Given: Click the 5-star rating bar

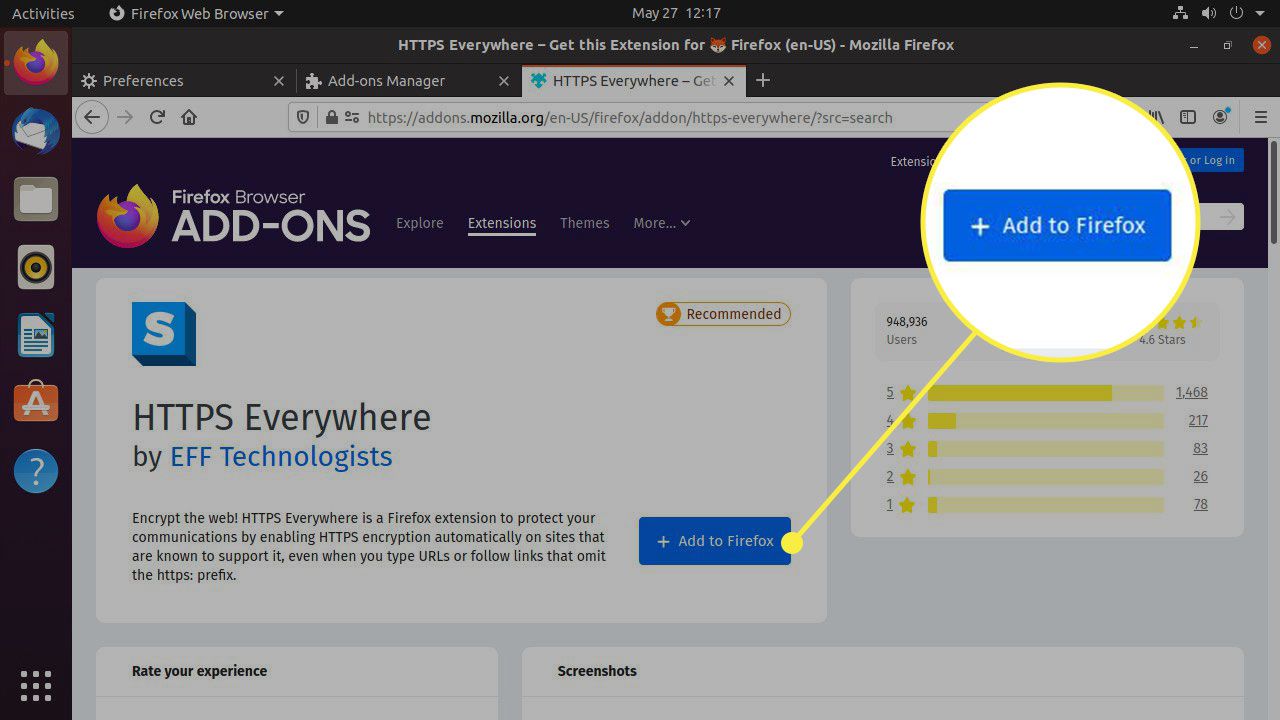Looking at the screenshot, I should point(1046,393).
